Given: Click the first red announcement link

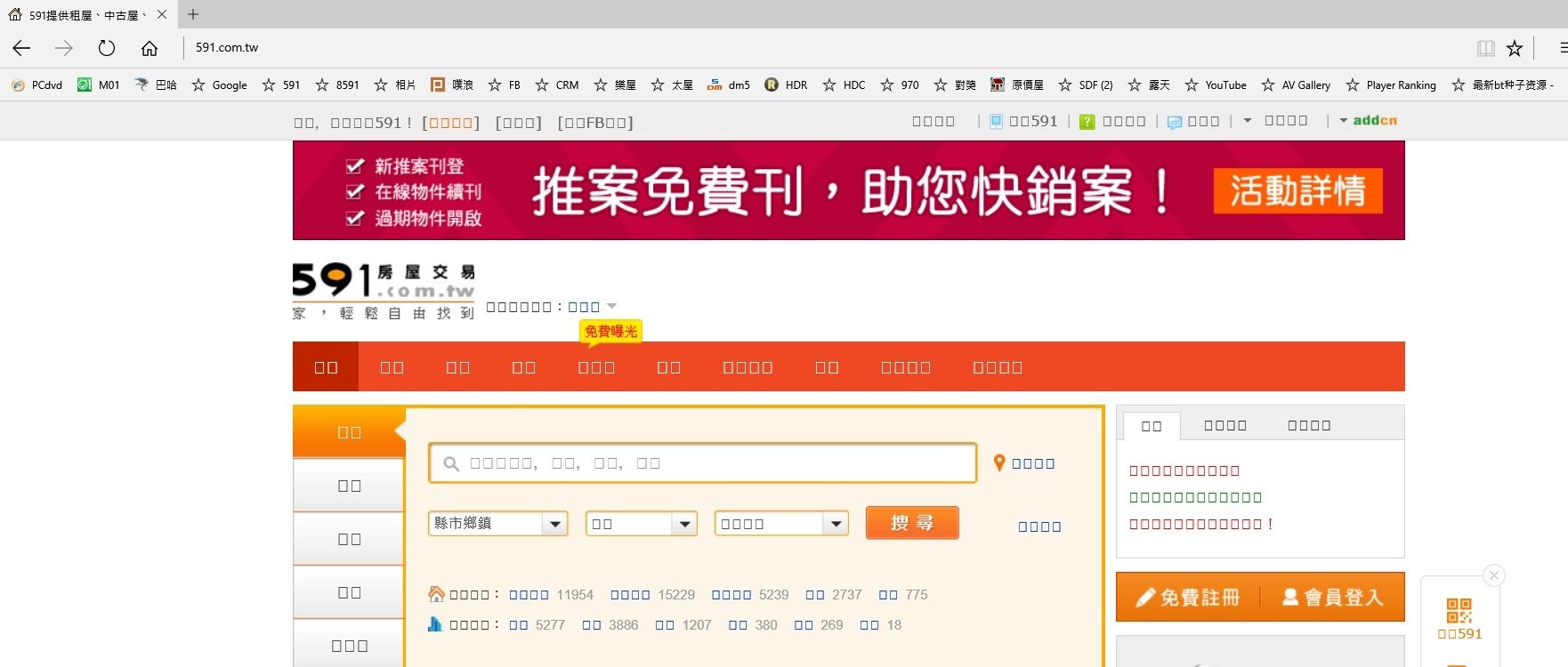Looking at the screenshot, I should (1184, 470).
